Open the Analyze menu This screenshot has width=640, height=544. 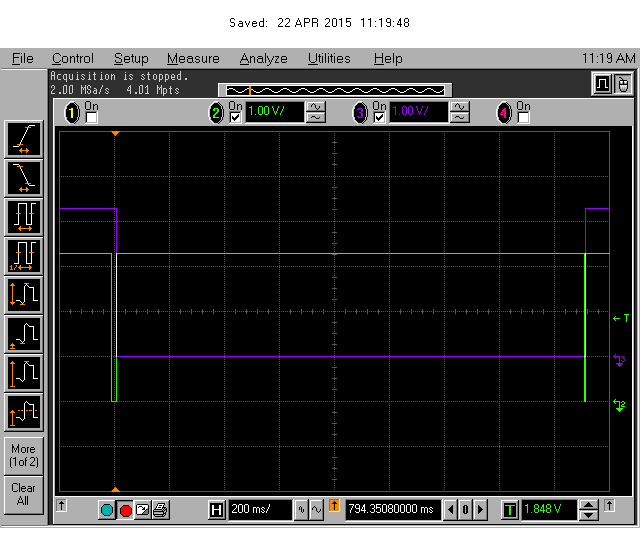pos(263,59)
